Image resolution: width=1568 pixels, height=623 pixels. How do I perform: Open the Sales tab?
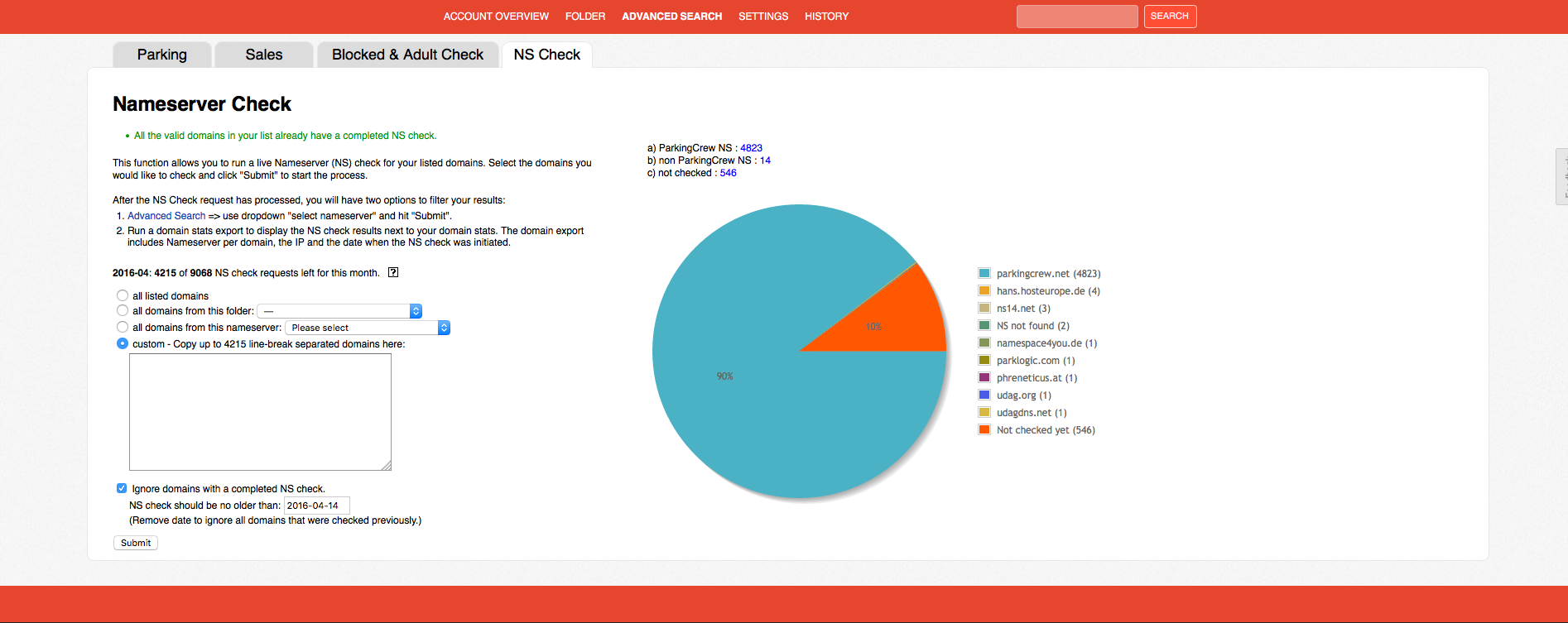[x=264, y=55]
